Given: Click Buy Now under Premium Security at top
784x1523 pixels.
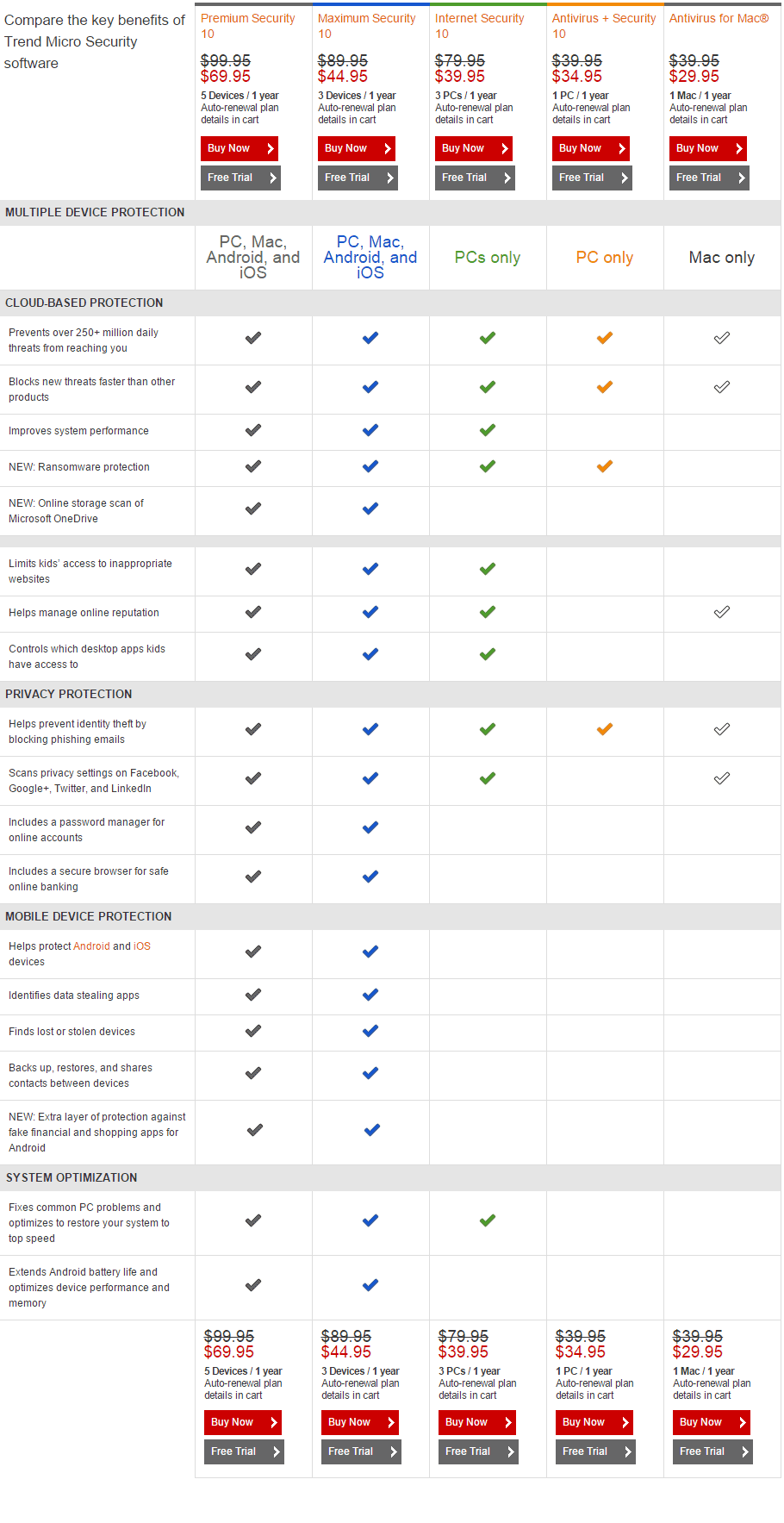Looking at the screenshot, I should 239,148.
